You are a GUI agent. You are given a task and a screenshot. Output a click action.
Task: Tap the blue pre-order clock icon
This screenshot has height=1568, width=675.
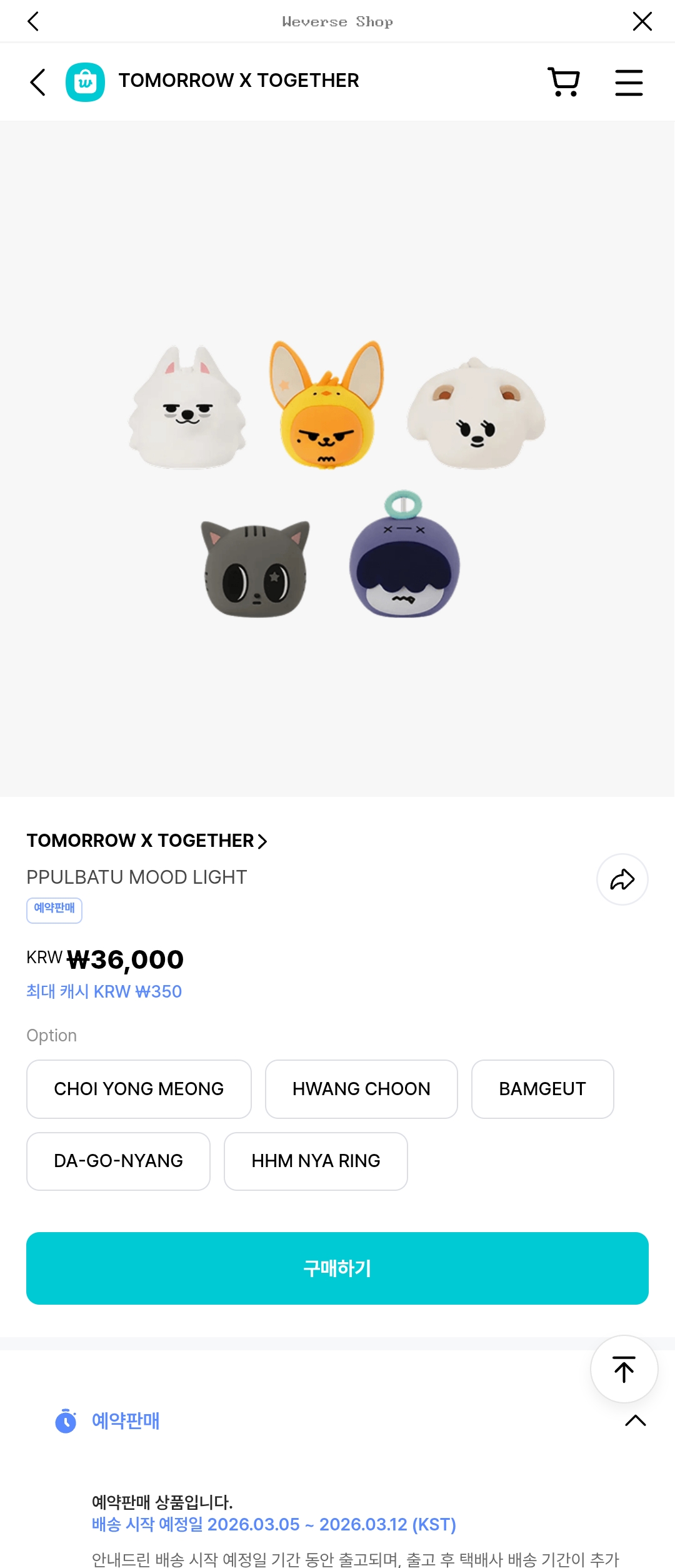pos(66,1421)
